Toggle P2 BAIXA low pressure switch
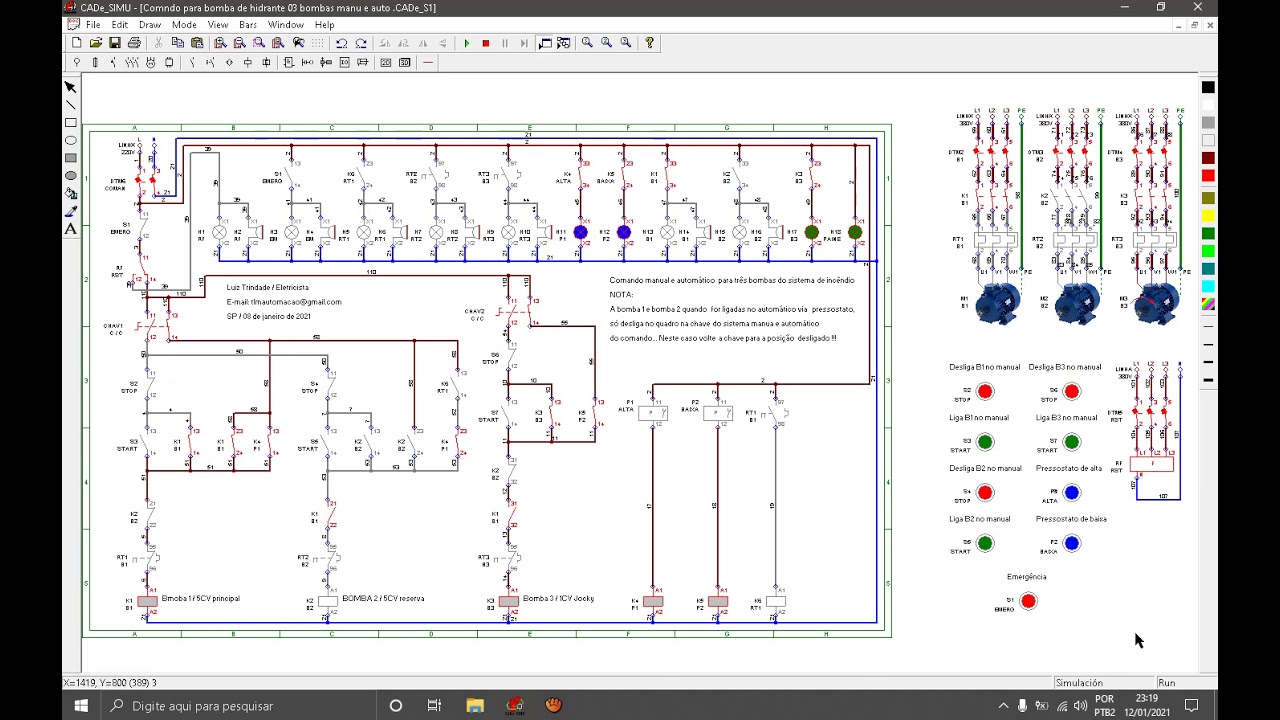 pyautogui.click(x=1072, y=544)
